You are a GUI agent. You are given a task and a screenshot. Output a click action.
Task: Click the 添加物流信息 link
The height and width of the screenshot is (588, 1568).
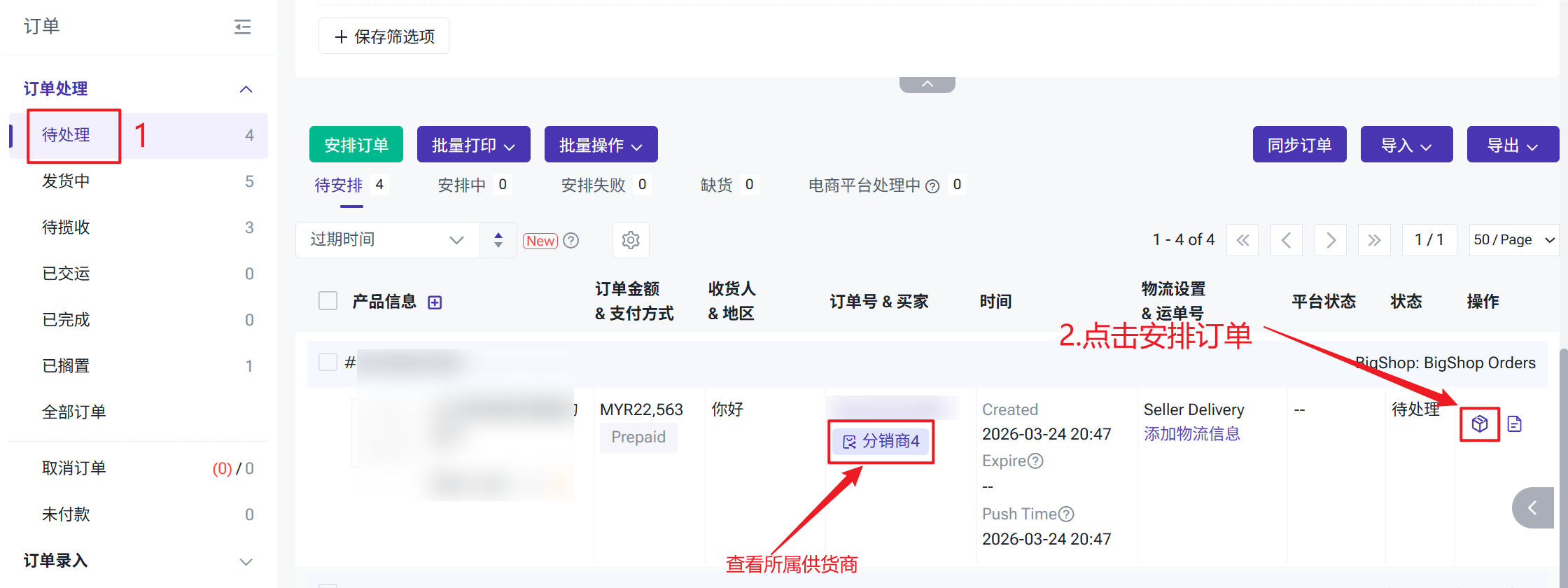[1191, 434]
